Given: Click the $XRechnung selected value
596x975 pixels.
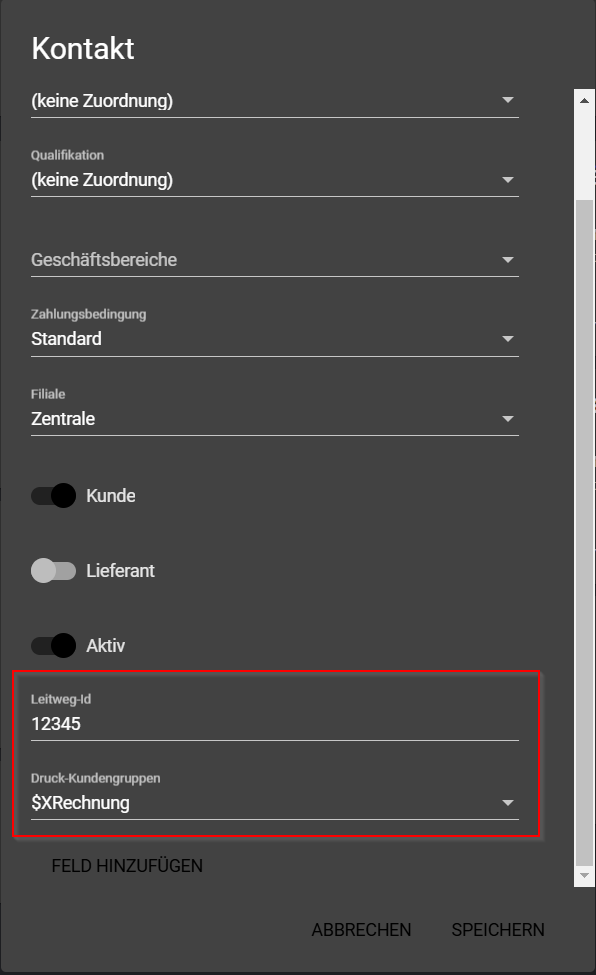Looking at the screenshot, I should [x=80, y=803].
